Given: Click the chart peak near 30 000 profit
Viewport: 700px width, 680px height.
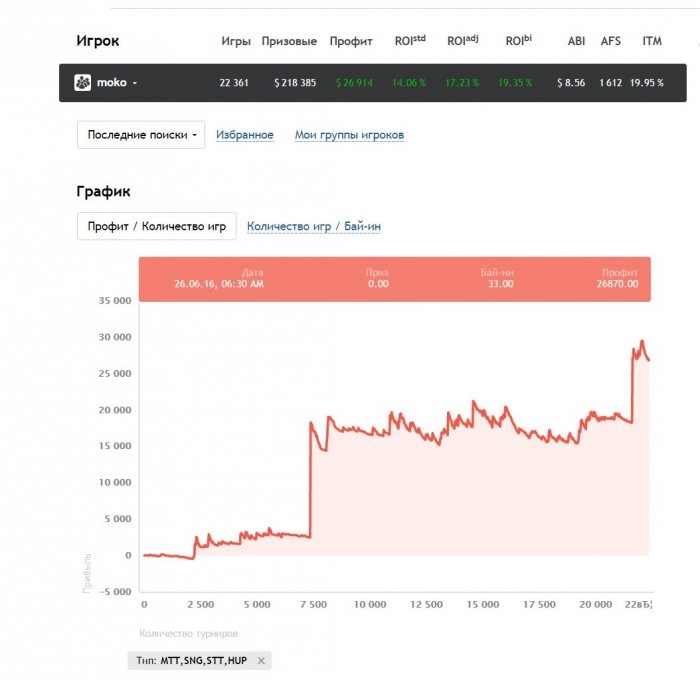Looking at the screenshot, I should pyautogui.click(x=642, y=342).
